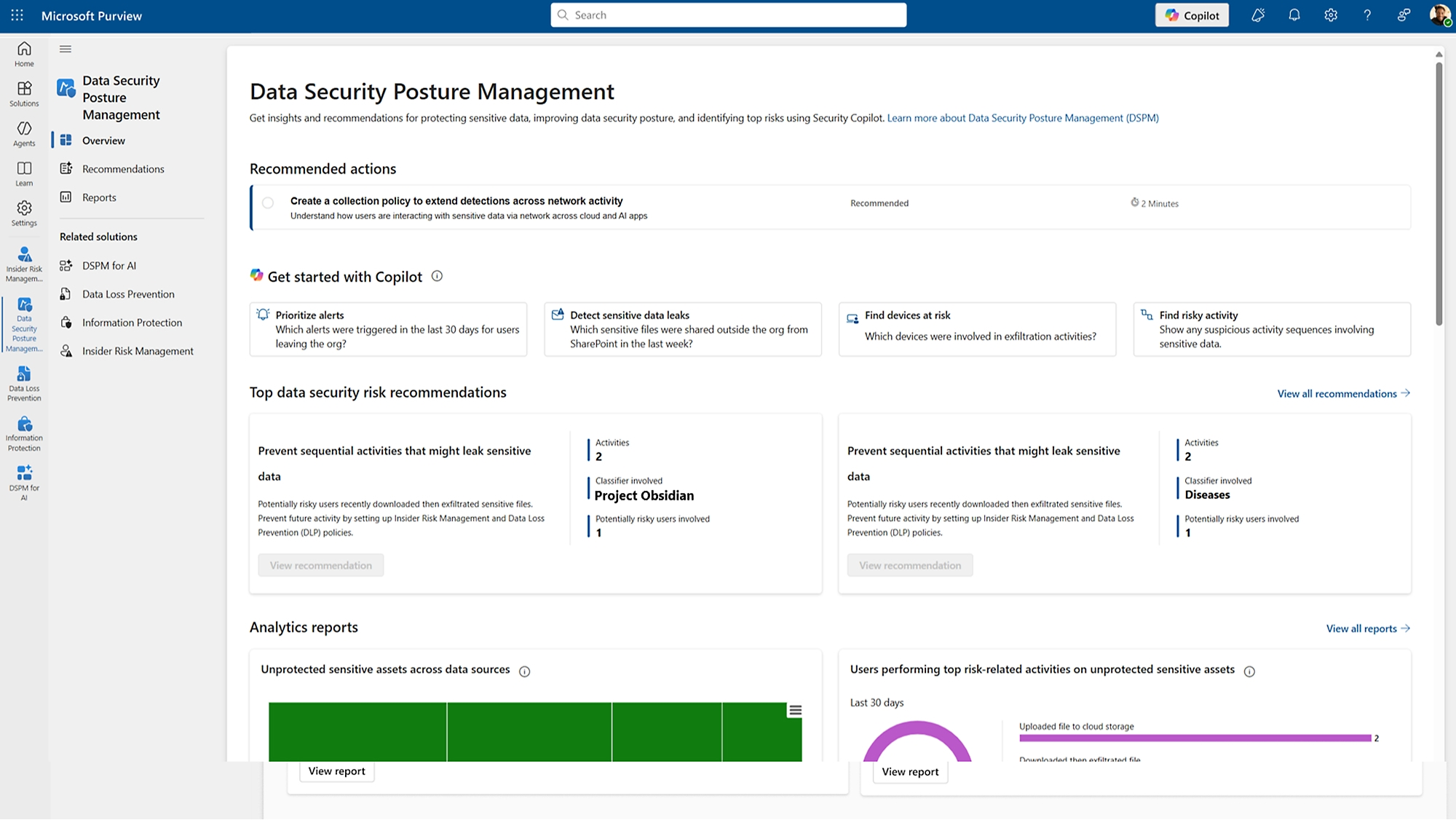Click the alert bell with sparkle icon
1456x820 pixels.
[1258, 15]
